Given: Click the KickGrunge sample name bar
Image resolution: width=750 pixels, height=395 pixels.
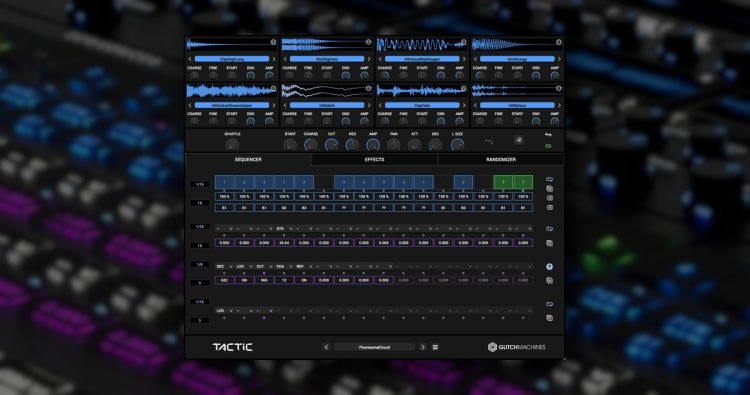Looking at the screenshot, I should click(x=517, y=59).
